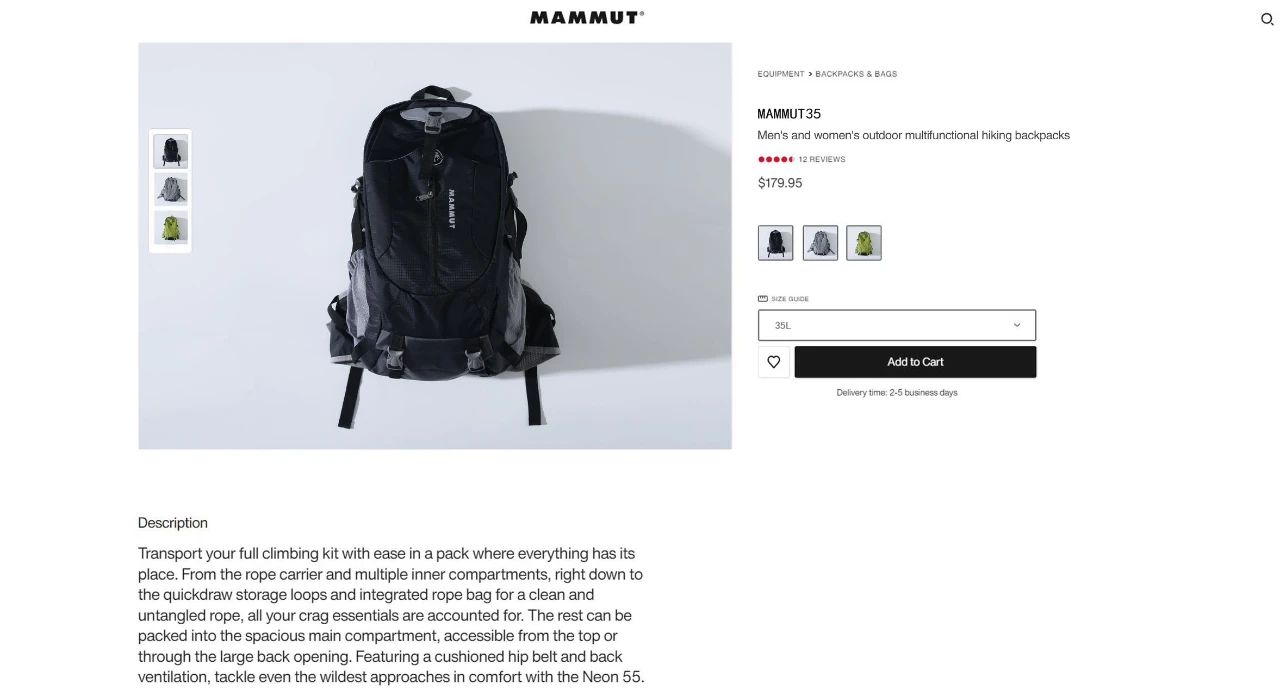This screenshot has height=696, width=1280.
Task: Click the MAMMUT logo at top
Action: point(587,17)
